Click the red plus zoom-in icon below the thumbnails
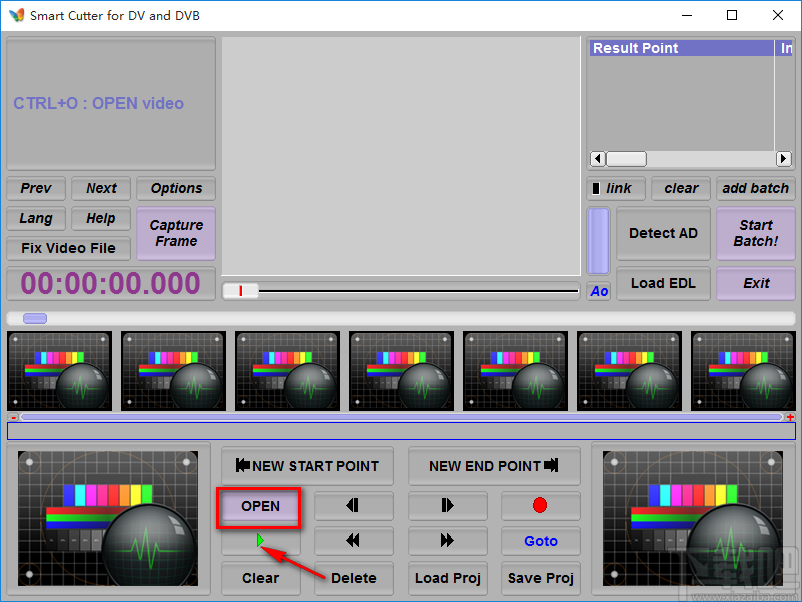802x602 pixels. click(790, 417)
